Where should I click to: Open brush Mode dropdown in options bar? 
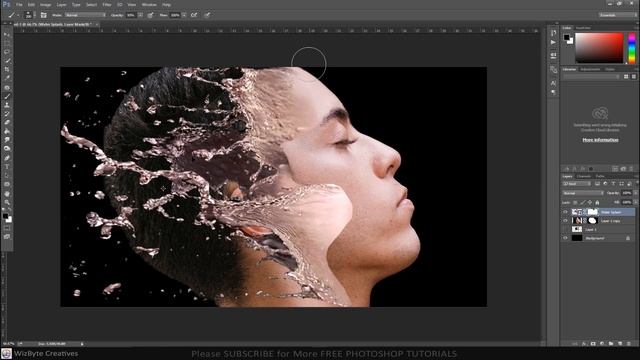[x=85, y=15]
